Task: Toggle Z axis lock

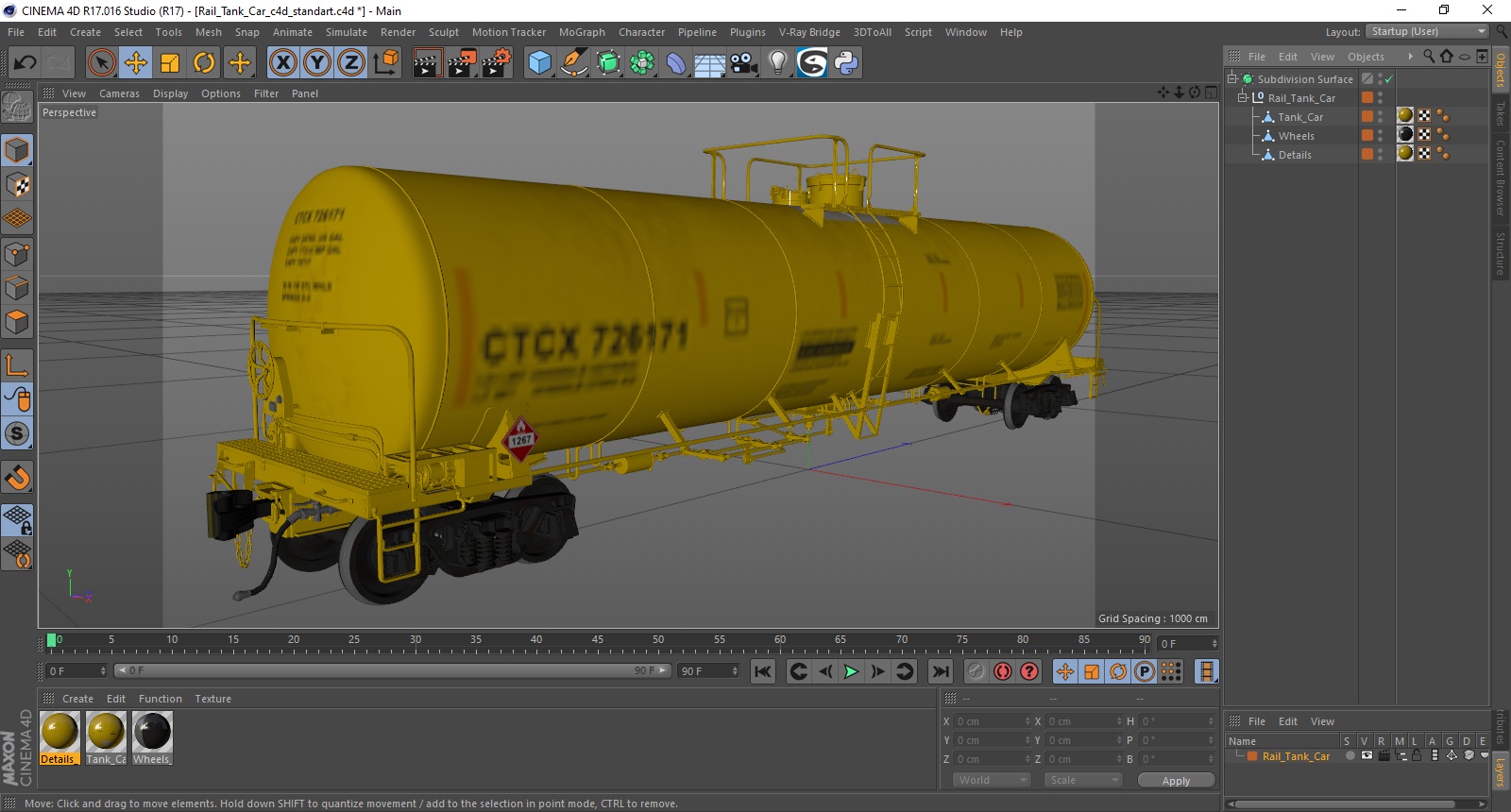Action: click(350, 63)
